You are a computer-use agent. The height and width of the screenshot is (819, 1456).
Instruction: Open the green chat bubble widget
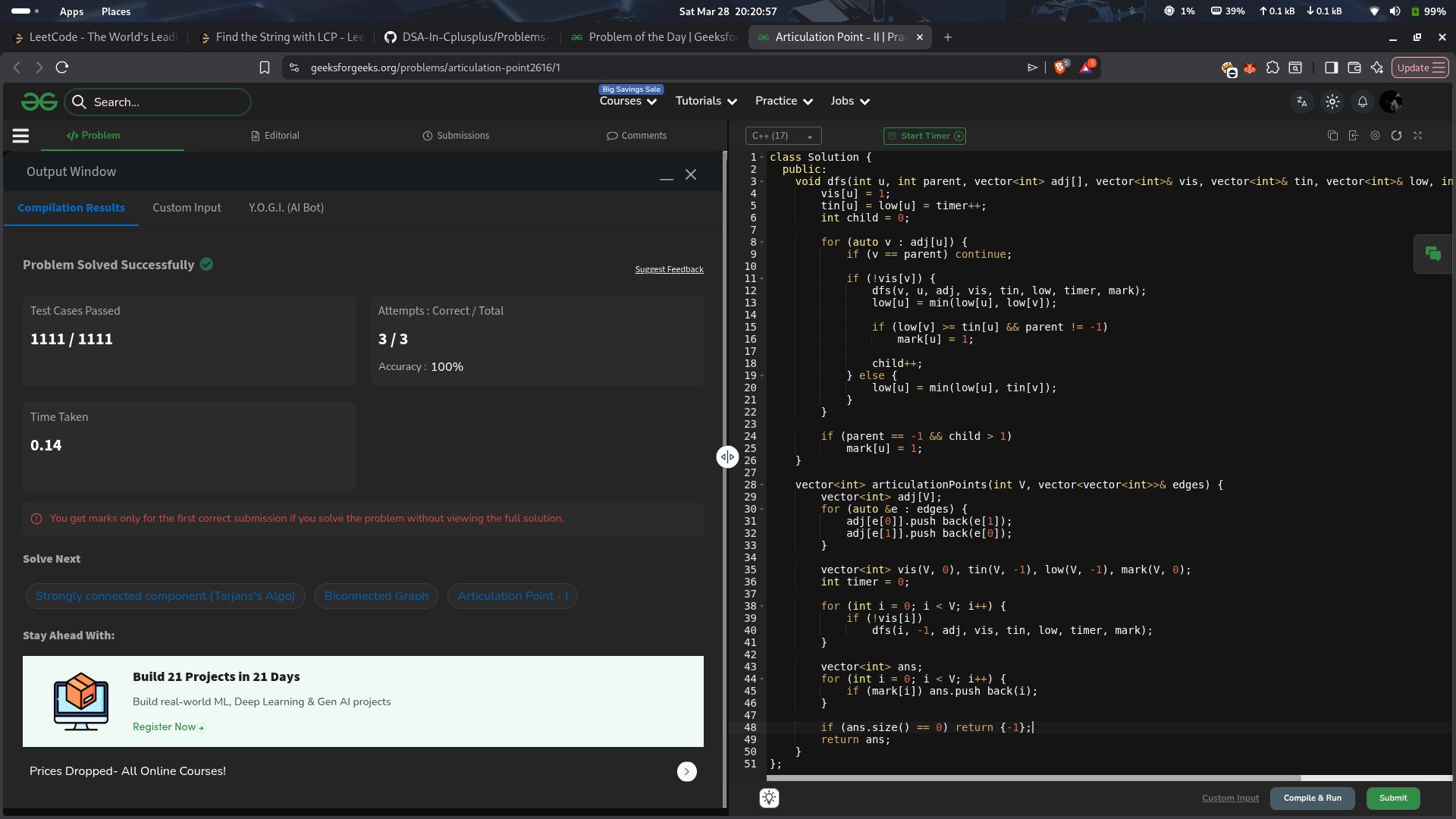[x=1432, y=254]
